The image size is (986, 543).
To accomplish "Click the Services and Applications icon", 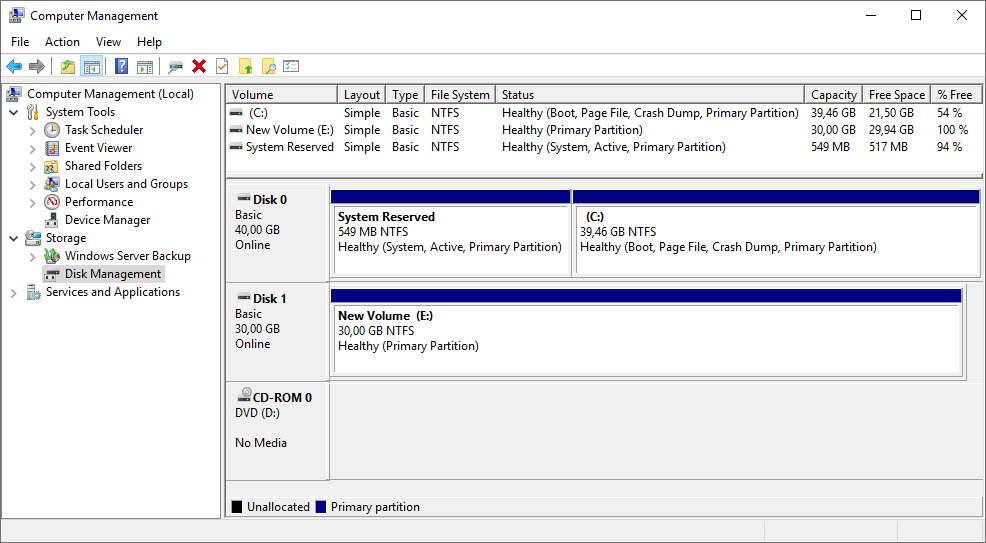I will (33, 292).
